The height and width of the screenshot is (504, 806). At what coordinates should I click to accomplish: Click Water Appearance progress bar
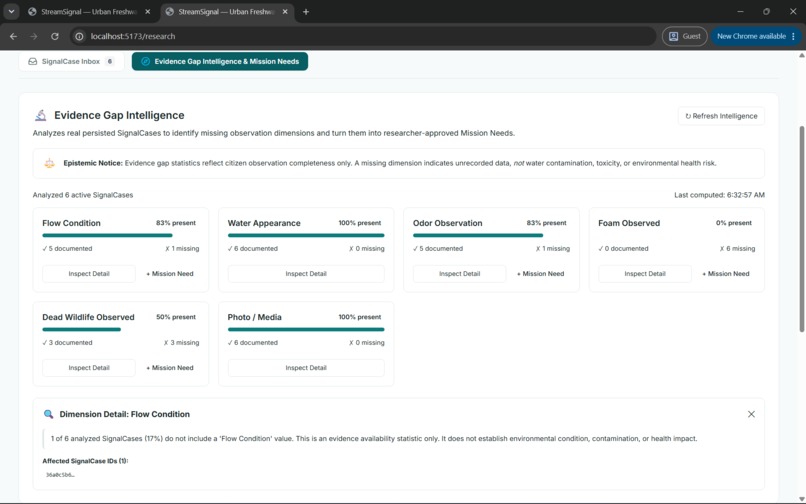306,236
